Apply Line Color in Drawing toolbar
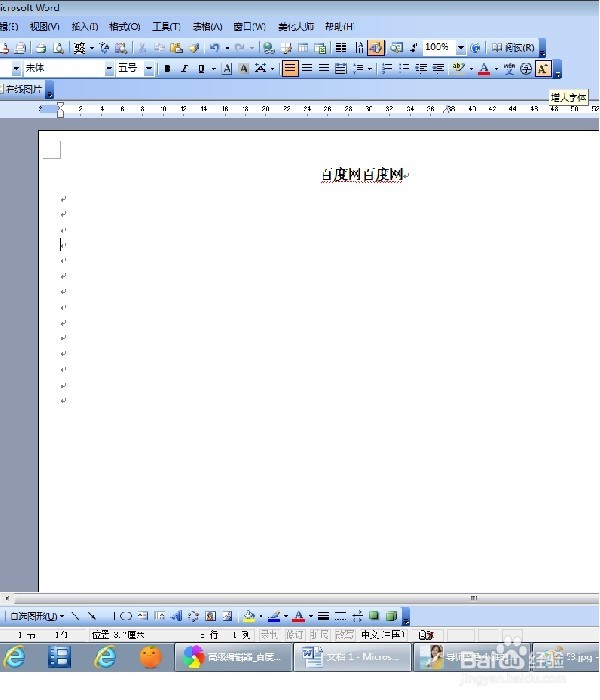This screenshot has height=700, width=600. pyautogui.click(x=274, y=617)
